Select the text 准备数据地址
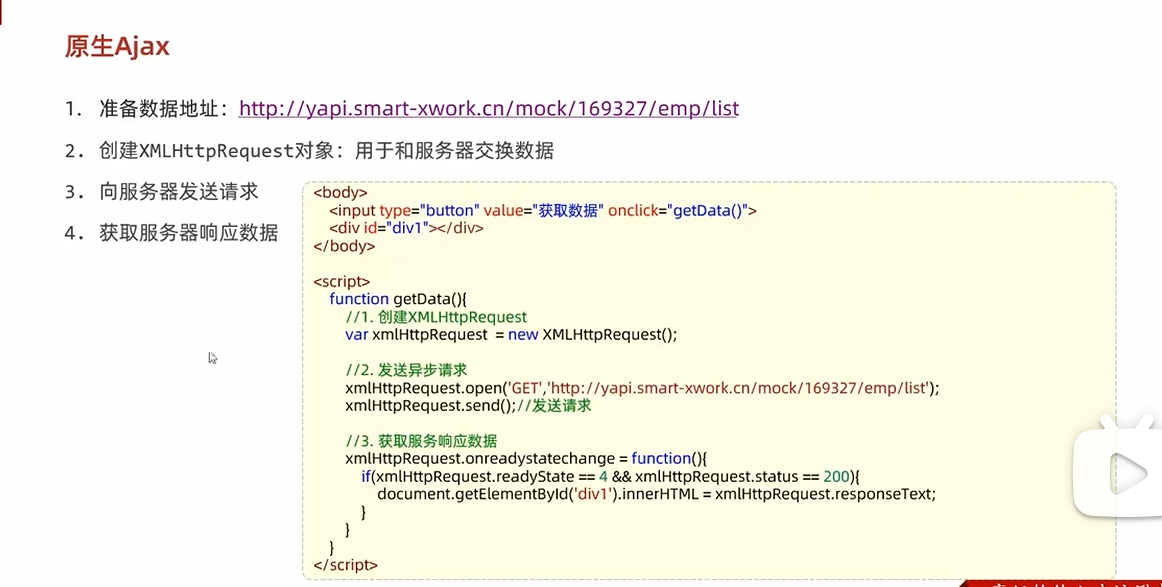Viewport: 1162px width, 587px height. (x=159, y=109)
